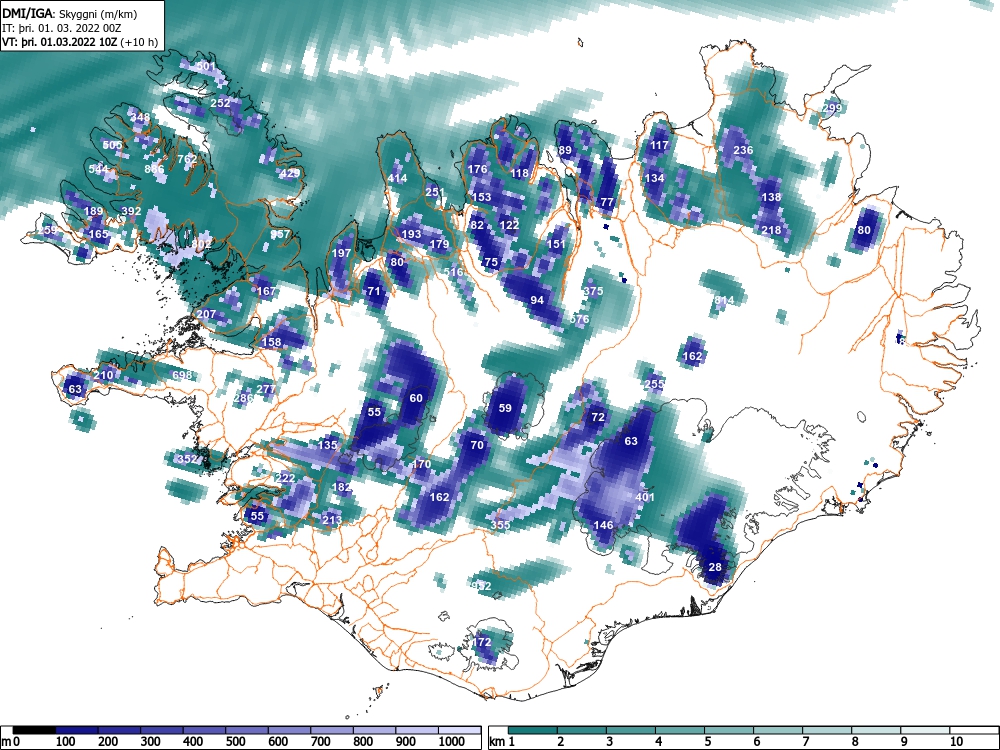Click the visibility value 153

tap(482, 197)
